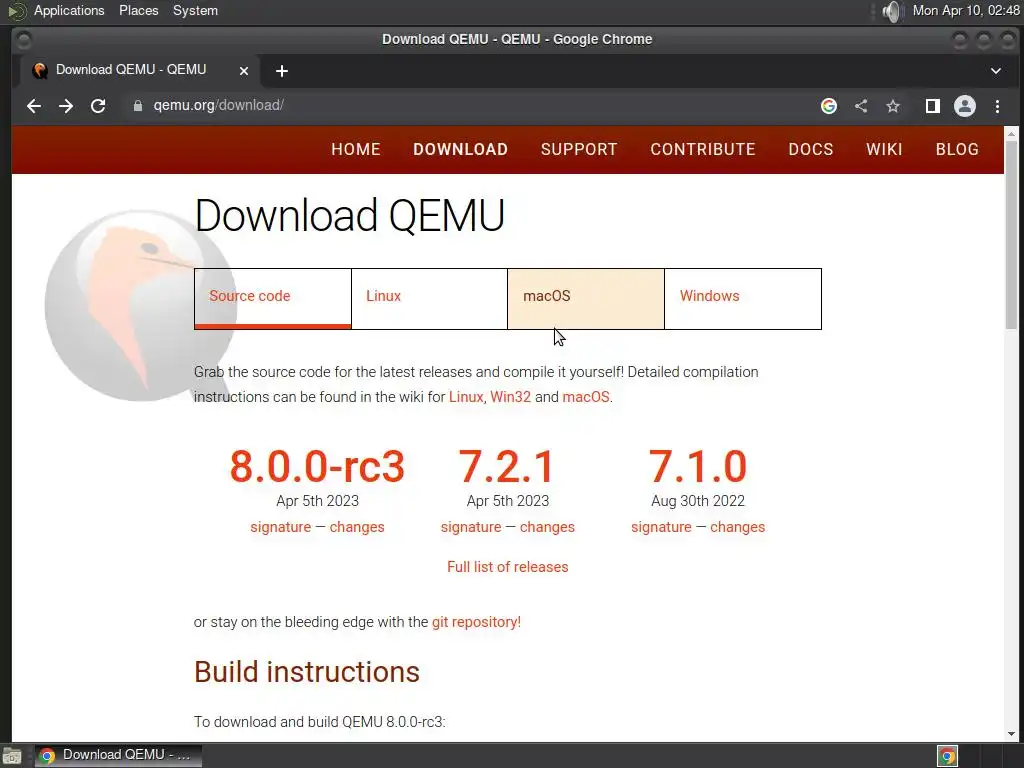Open the Places menu
The image size is (1024, 768).
click(138, 10)
